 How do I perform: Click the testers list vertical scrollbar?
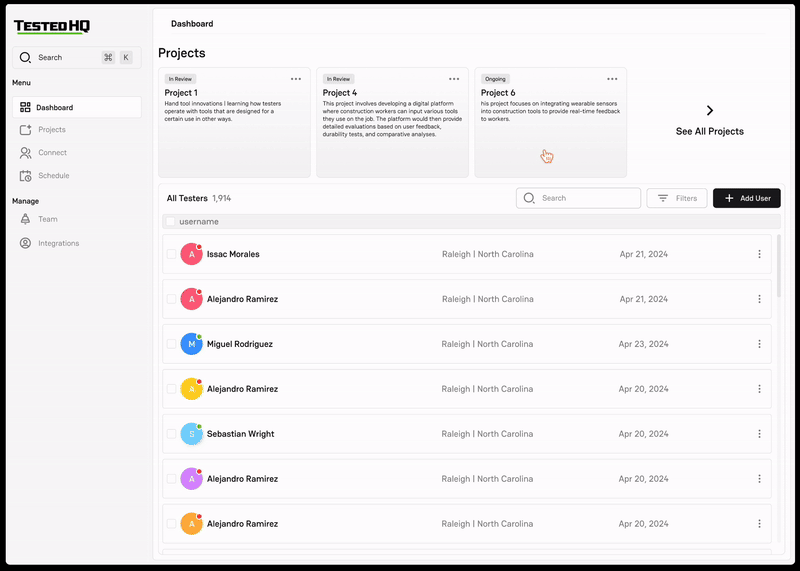(x=778, y=266)
